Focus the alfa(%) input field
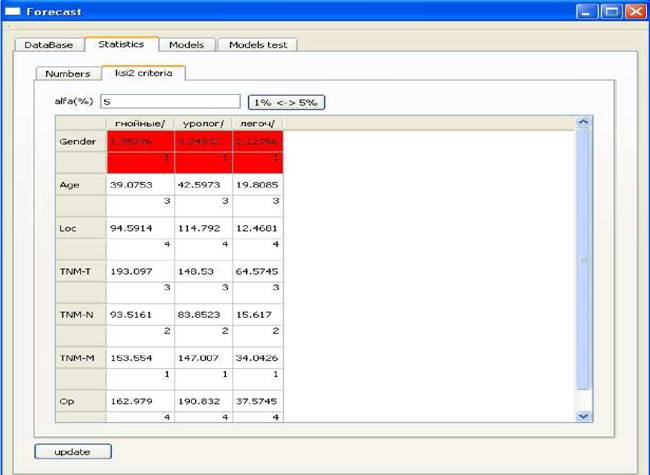This screenshot has width=650, height=475. click(x=170, y=102)
